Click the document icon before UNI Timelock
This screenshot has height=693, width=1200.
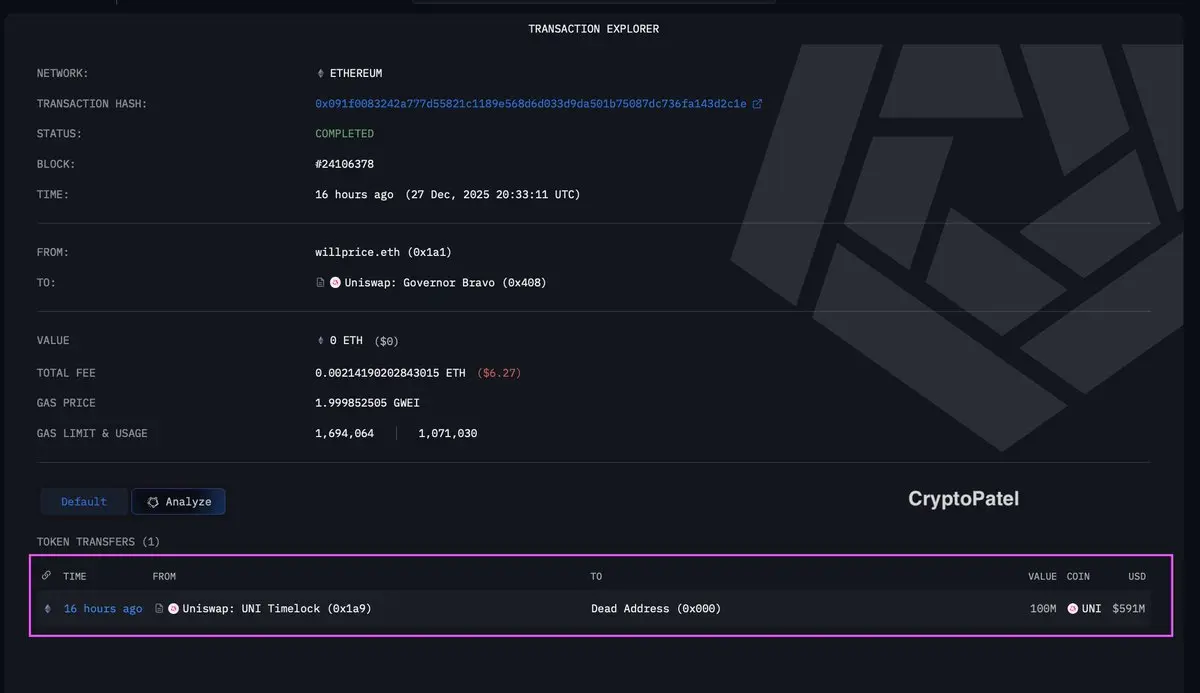tap(159, 609)
